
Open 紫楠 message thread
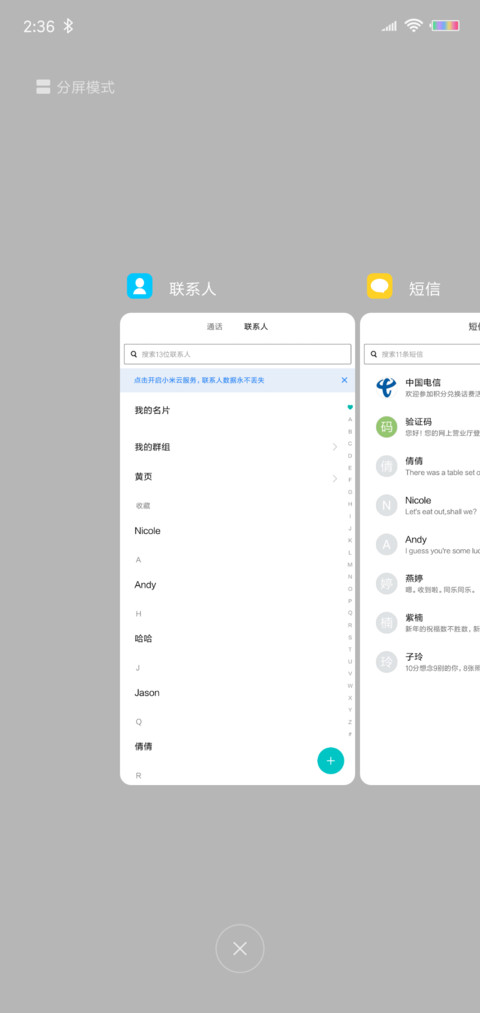coord(422,623)
